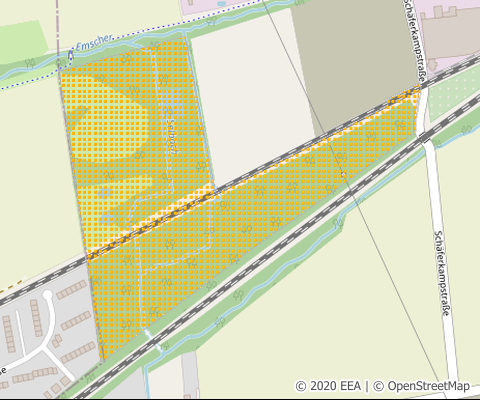This screenshot has height=400, width=480.
Task: Click the waterway marker next to the Emscher label
Action: (x=70, y=54)
